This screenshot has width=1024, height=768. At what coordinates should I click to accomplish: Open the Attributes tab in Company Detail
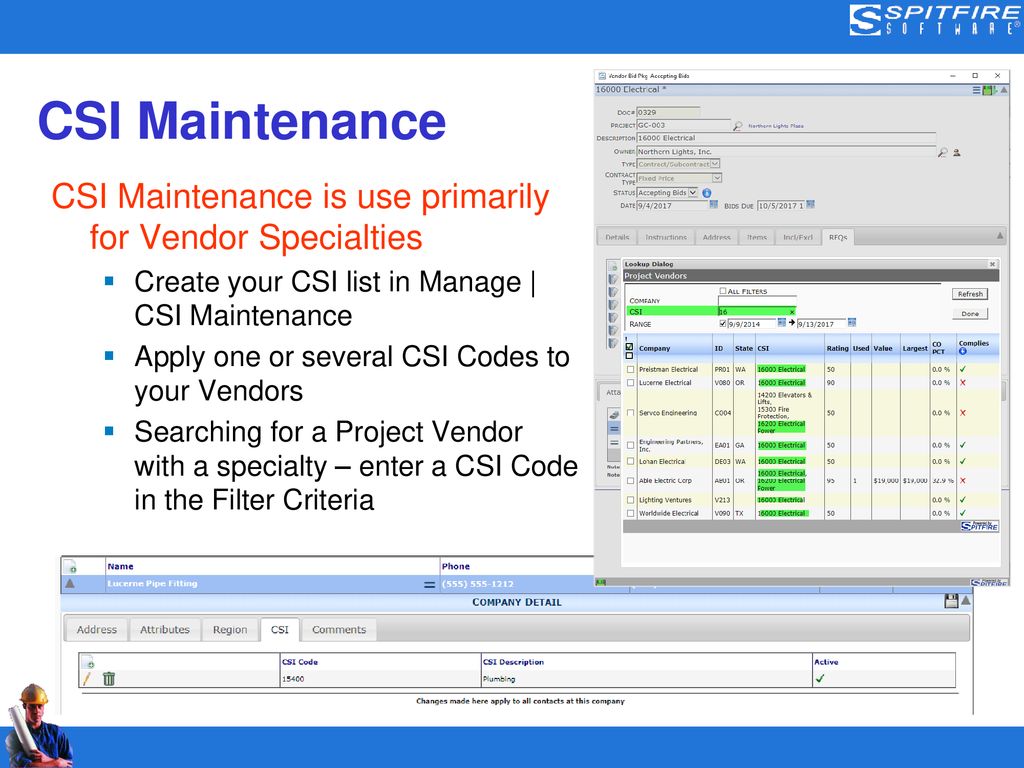[165, 630]
